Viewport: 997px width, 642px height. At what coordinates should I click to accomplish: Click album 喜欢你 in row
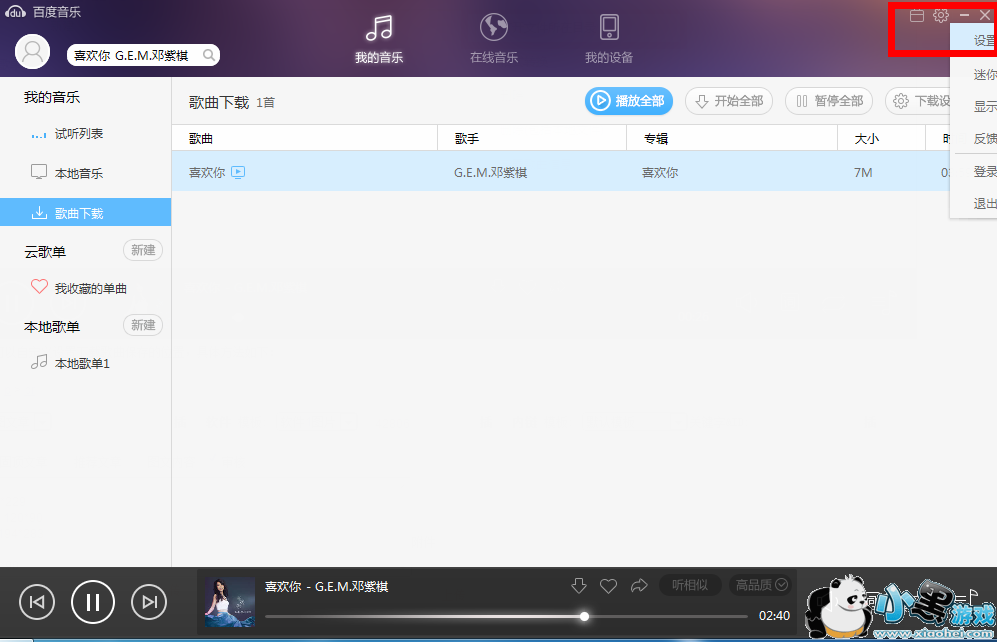point(660,172)
